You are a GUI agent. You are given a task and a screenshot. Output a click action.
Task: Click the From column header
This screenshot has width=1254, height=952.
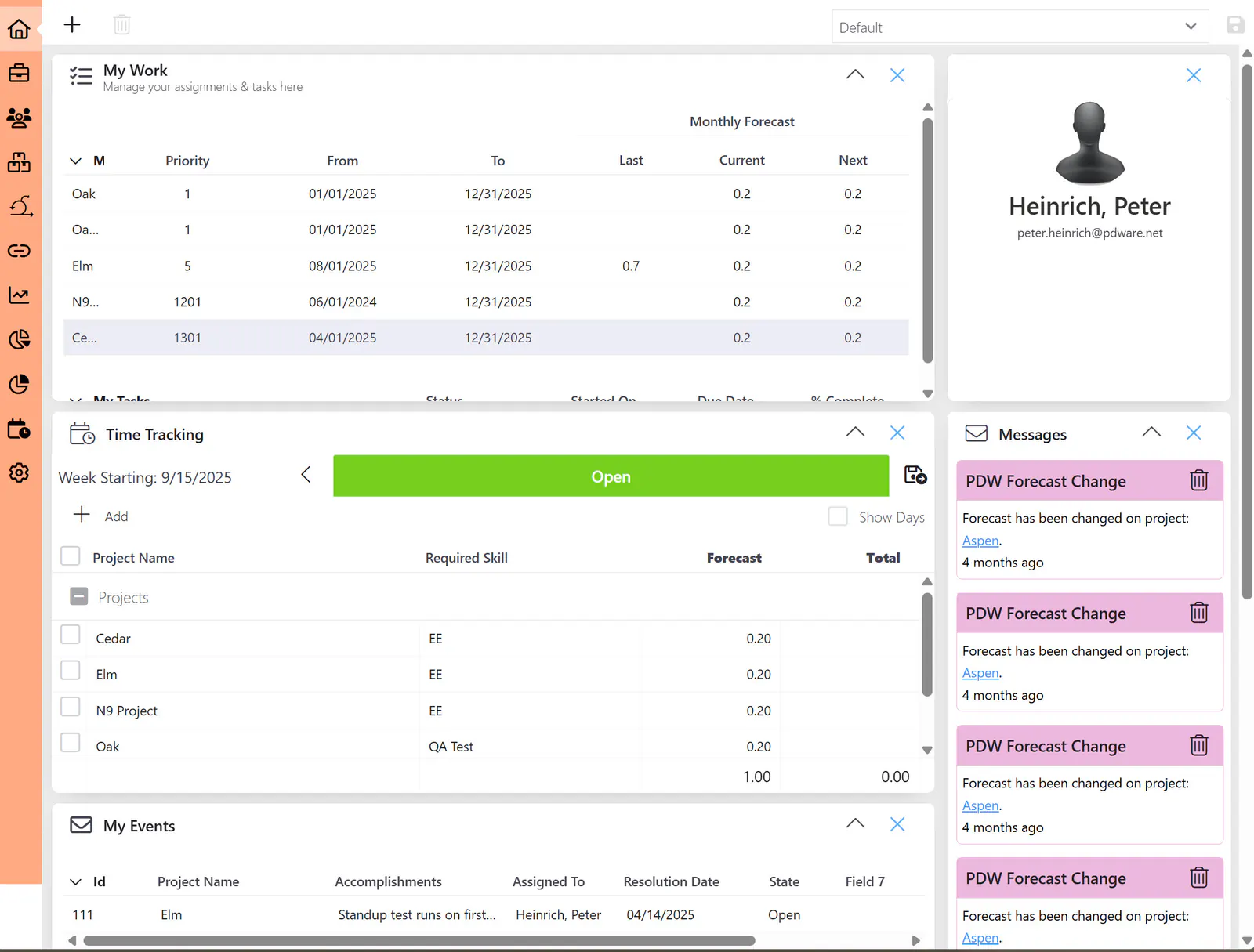tap(342, 161)
